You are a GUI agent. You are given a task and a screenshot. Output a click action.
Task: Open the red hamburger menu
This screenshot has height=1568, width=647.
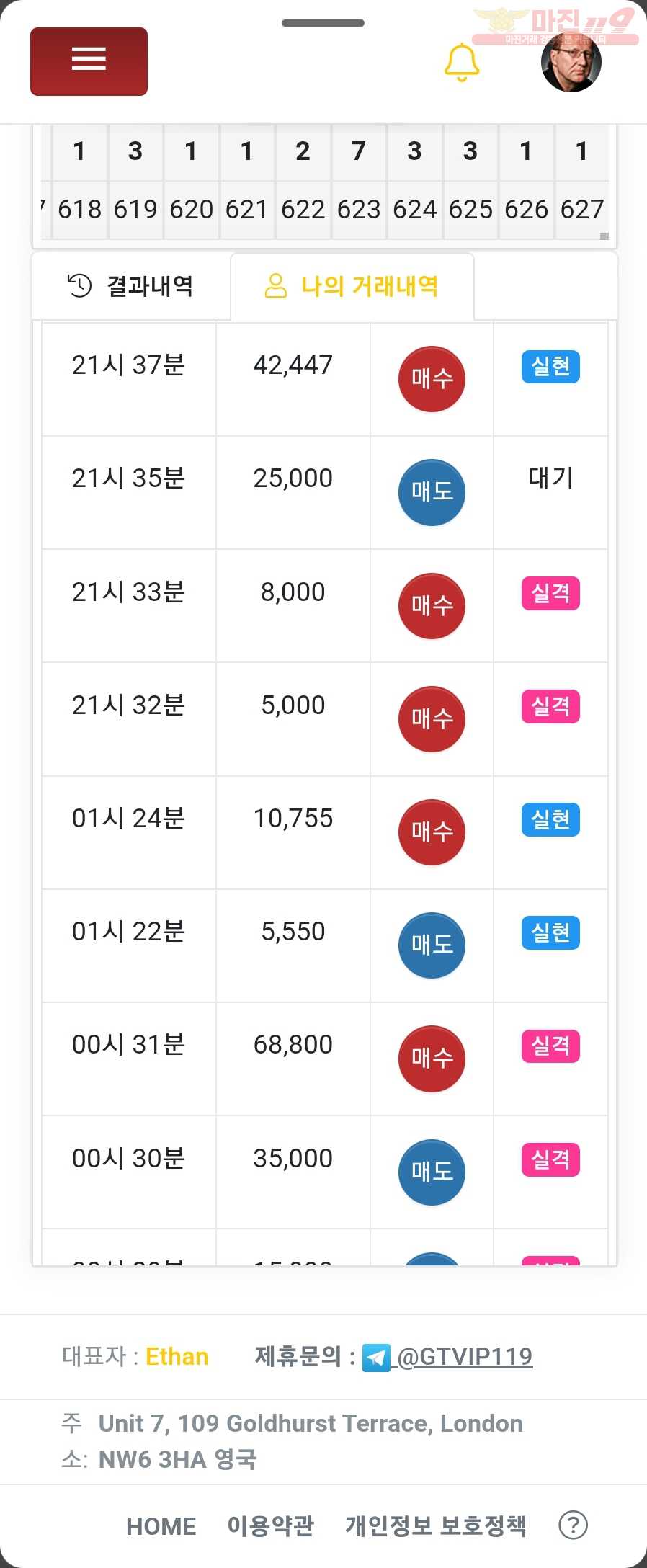click(89, 61)
